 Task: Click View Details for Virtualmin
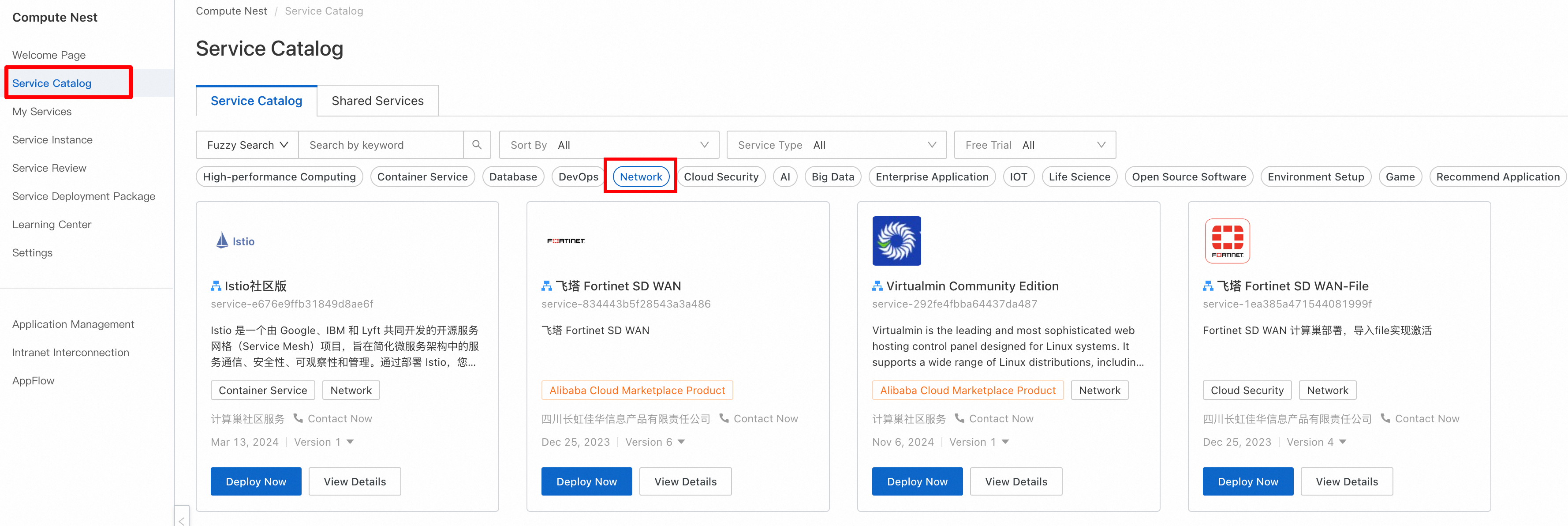point(1015,481)
